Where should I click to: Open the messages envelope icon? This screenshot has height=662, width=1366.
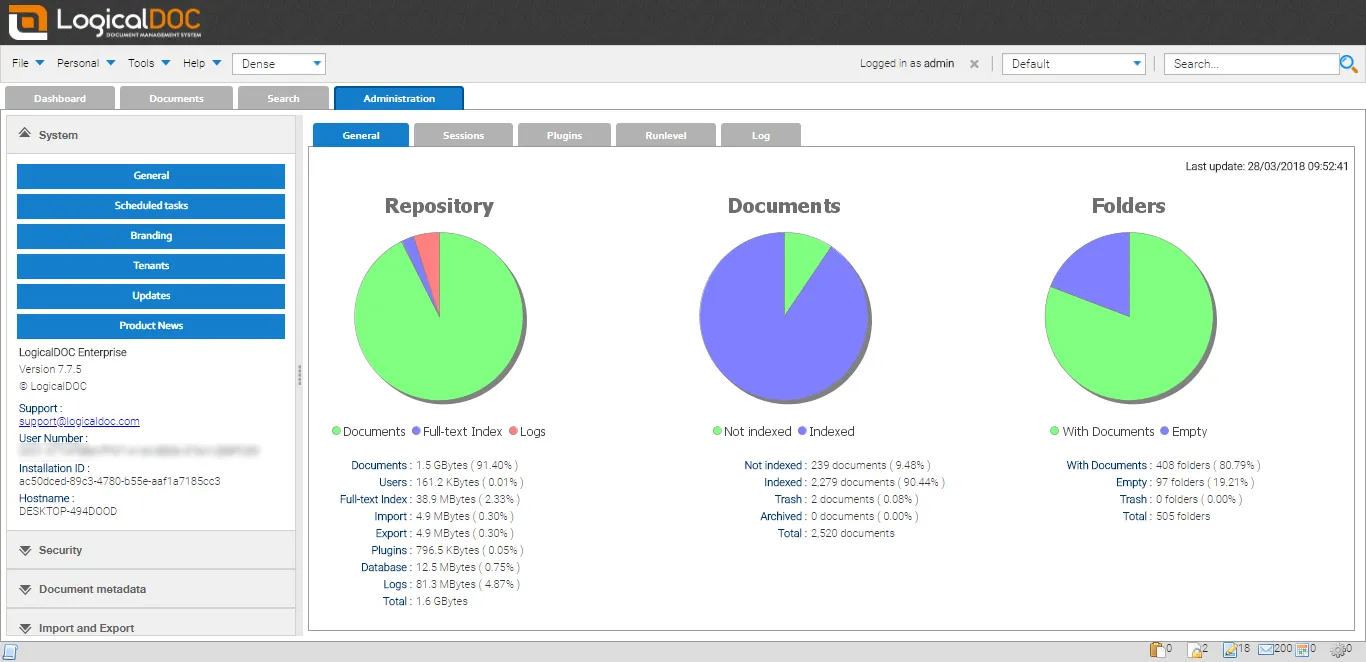(x=1265, y=650)
